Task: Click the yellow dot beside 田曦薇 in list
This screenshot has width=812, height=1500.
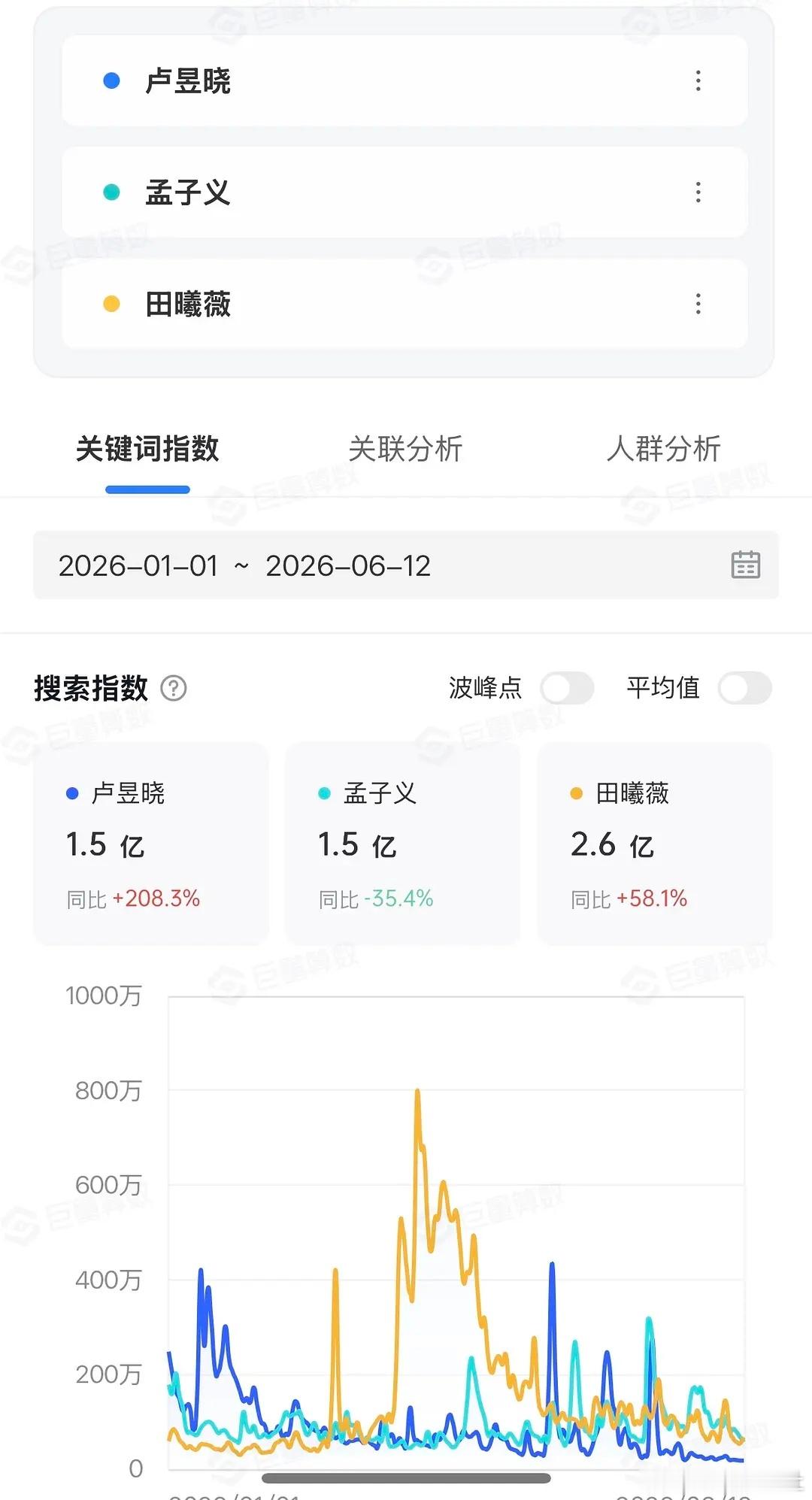Action: coord(111,304)
